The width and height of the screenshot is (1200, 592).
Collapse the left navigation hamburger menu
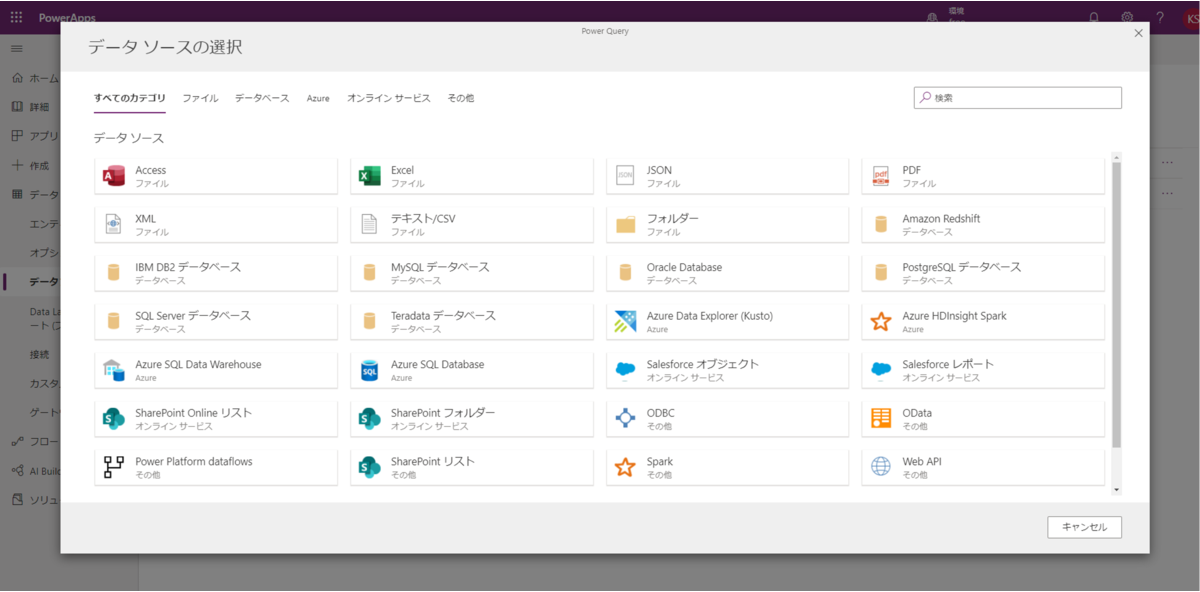16,48
